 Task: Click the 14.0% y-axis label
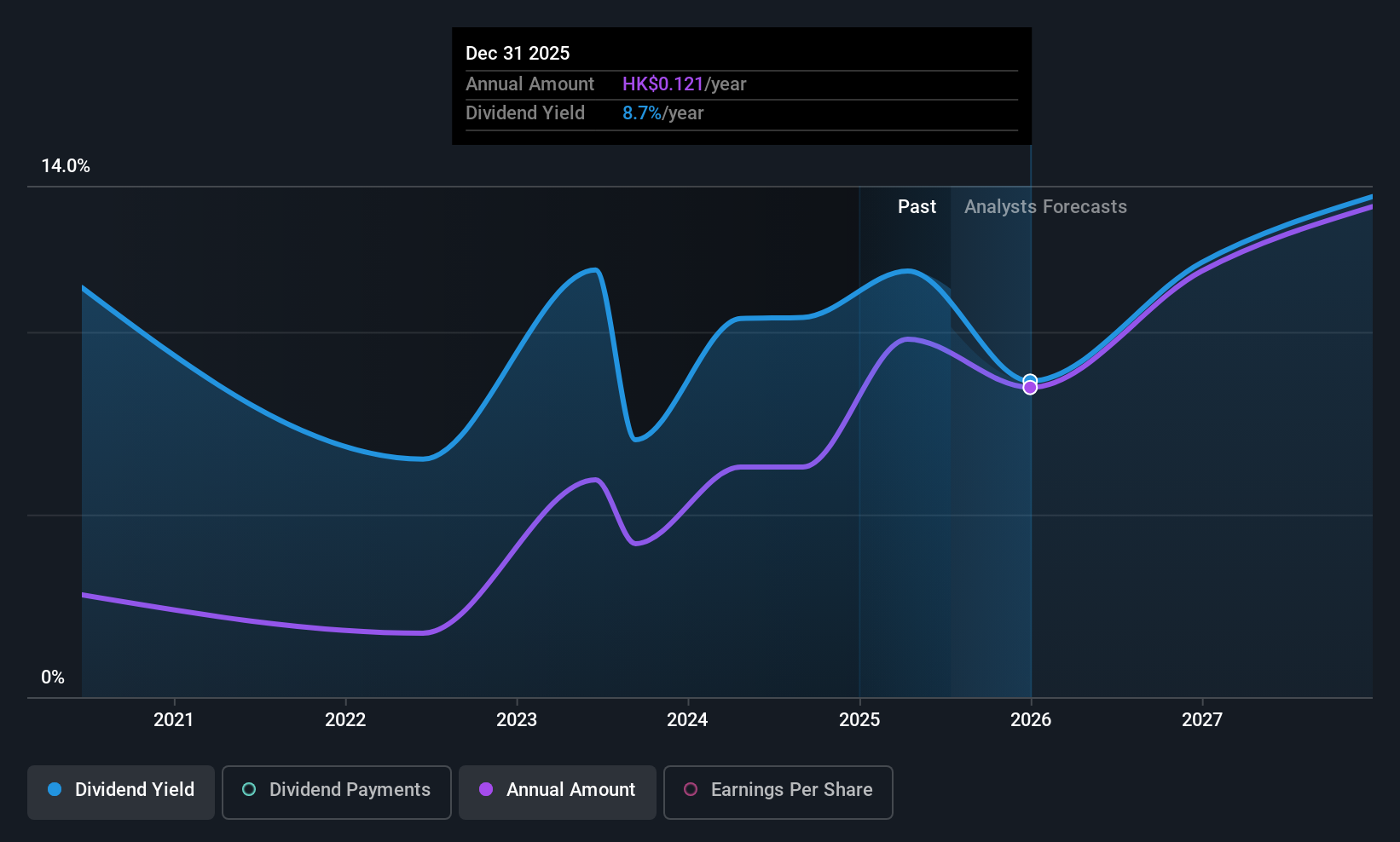pos(66,166)
